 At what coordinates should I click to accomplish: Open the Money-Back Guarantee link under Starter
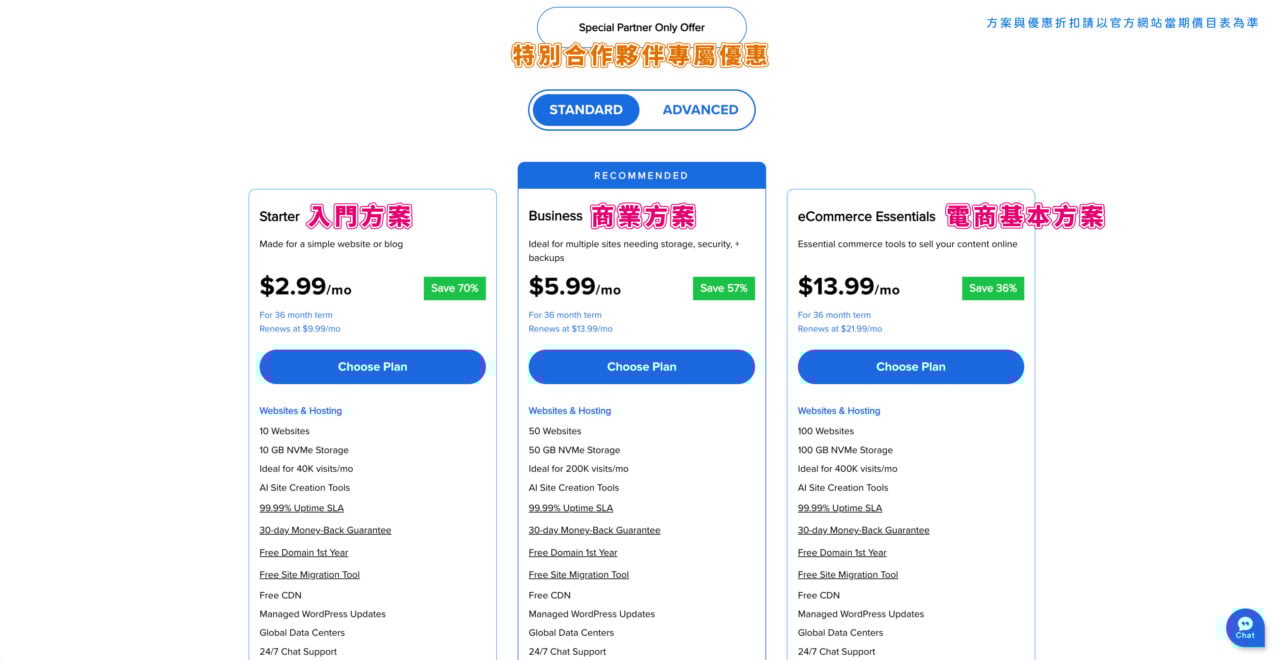point(324,530)
